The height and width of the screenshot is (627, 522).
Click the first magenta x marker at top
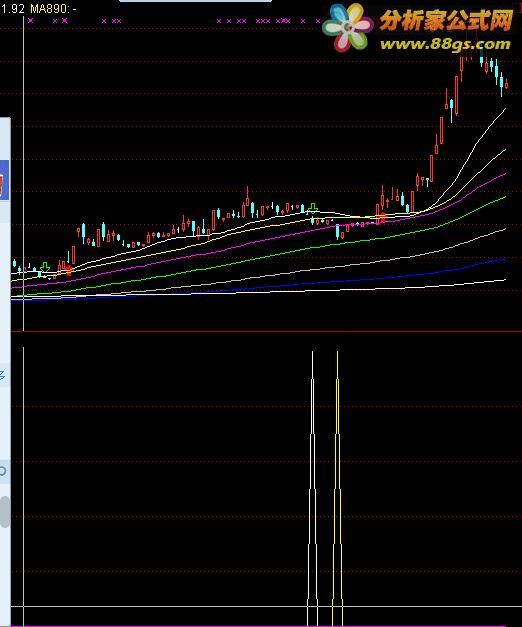[x=31, y=20]
